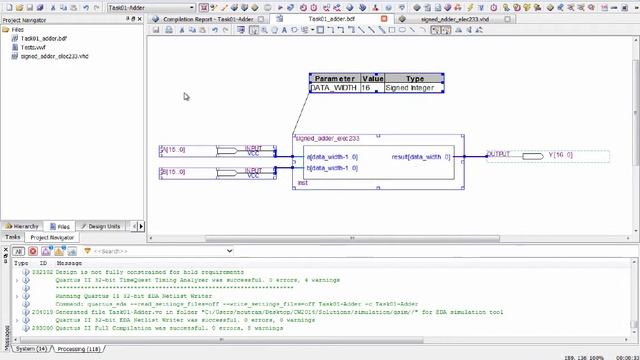
Task: Select the Block Tool square icon
Action: 320,30
